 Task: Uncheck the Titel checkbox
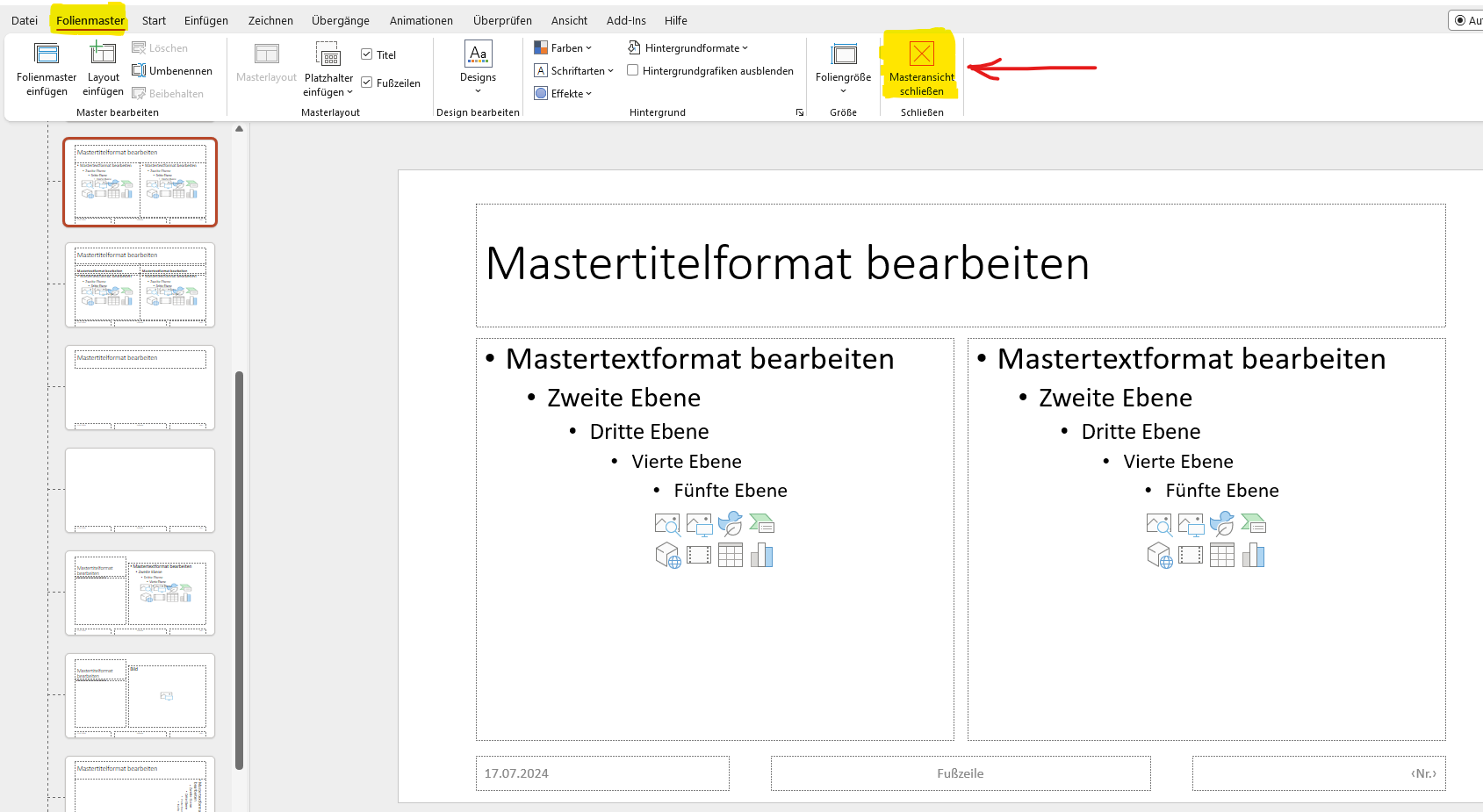[x=367, y=54]
